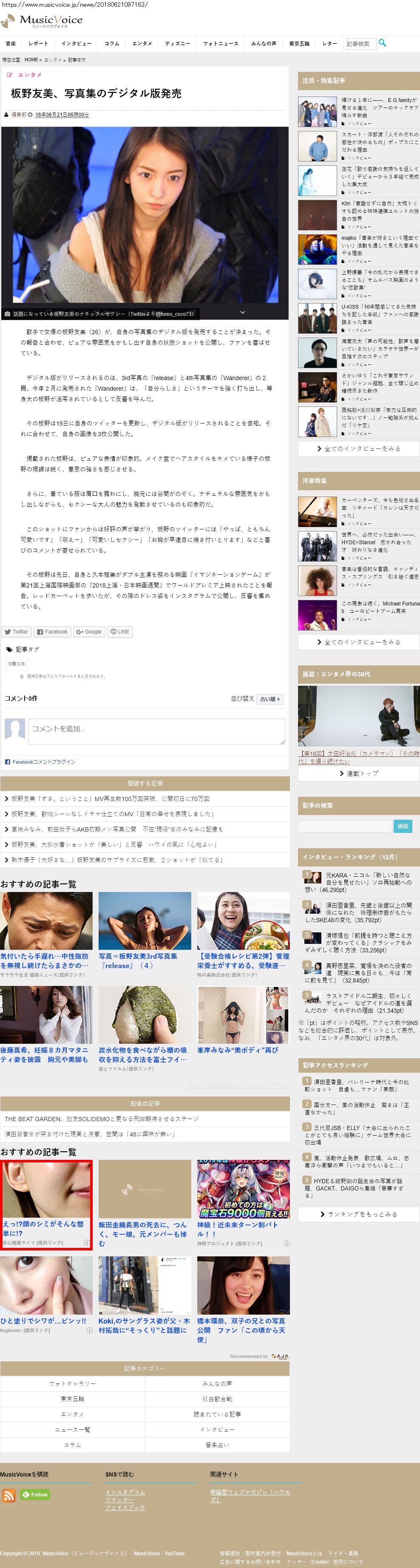The image size is (420, 1568).
Task: Open the 板野友美3rd写真集 release thumbnail
Action: pos(145,920)
